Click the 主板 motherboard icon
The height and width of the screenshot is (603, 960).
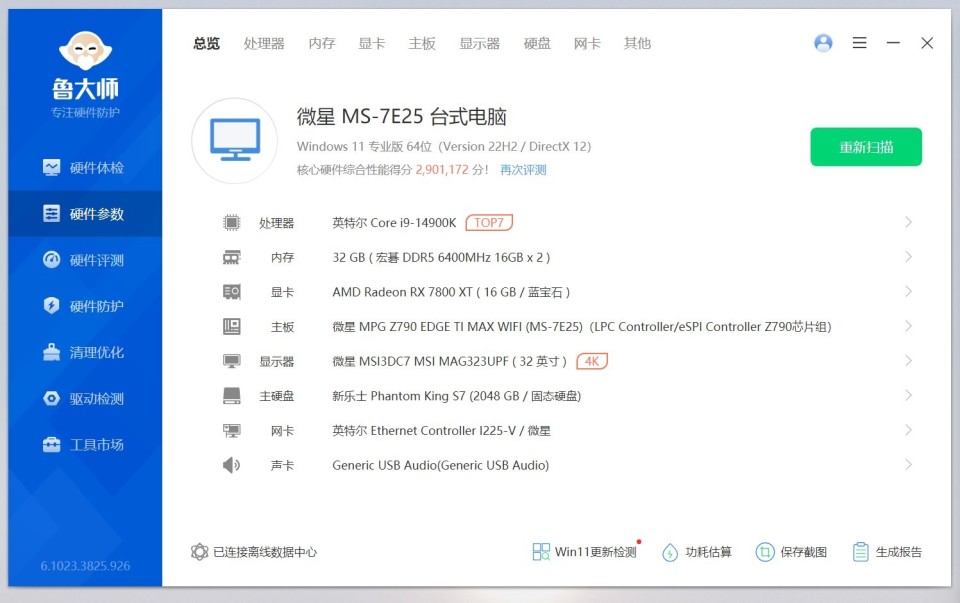pos(231,326)
